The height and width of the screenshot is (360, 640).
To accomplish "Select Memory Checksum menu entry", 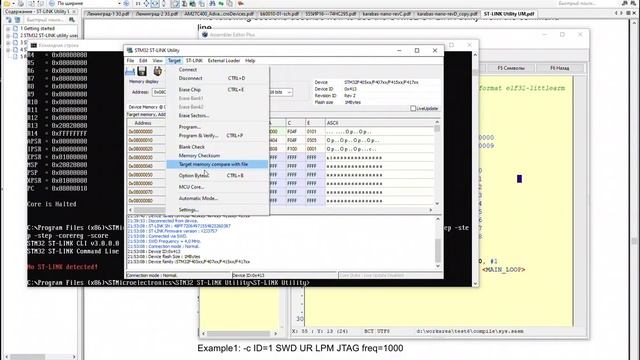I will 218,156.
